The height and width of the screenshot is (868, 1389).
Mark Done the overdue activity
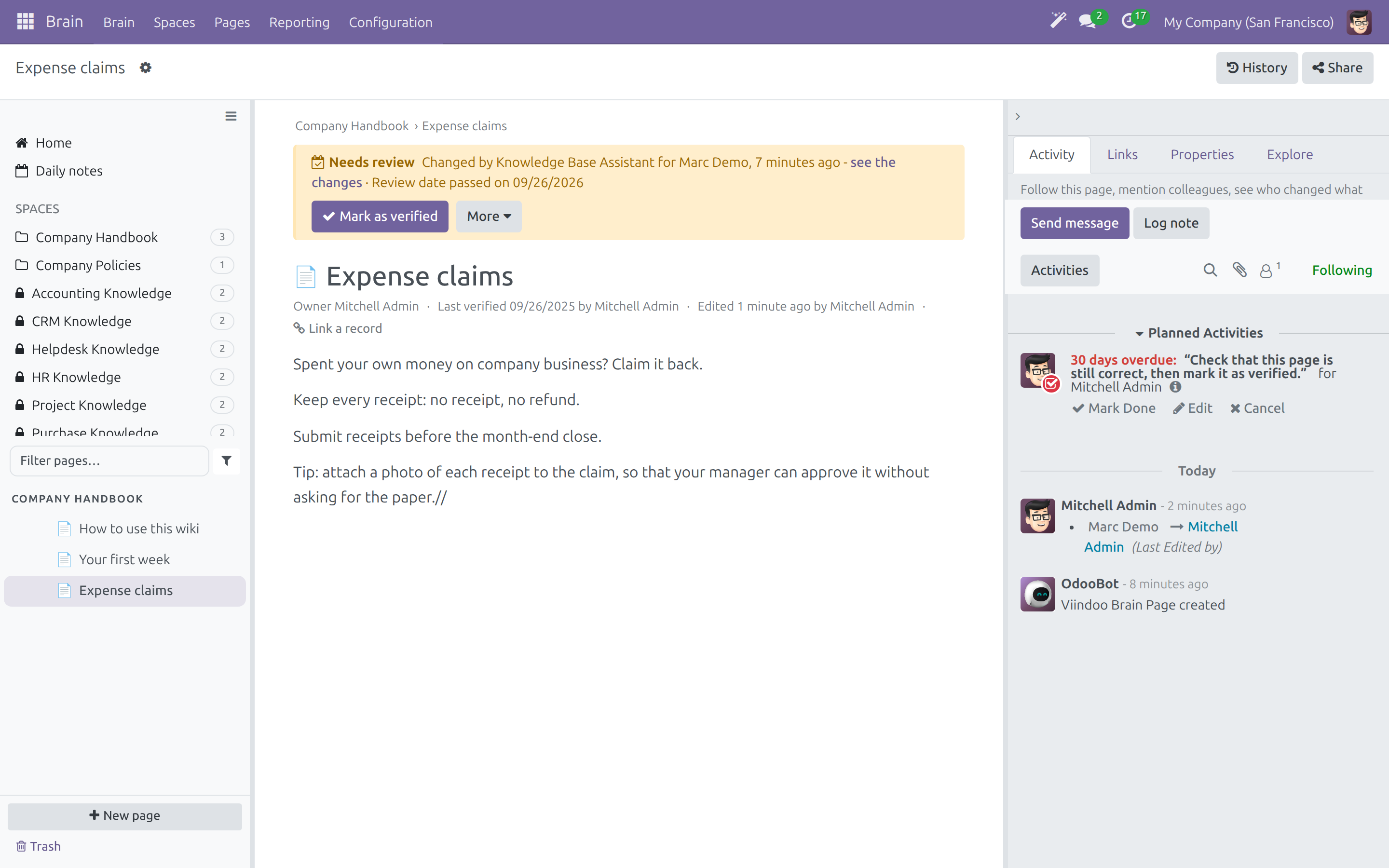pos(1114,408)
